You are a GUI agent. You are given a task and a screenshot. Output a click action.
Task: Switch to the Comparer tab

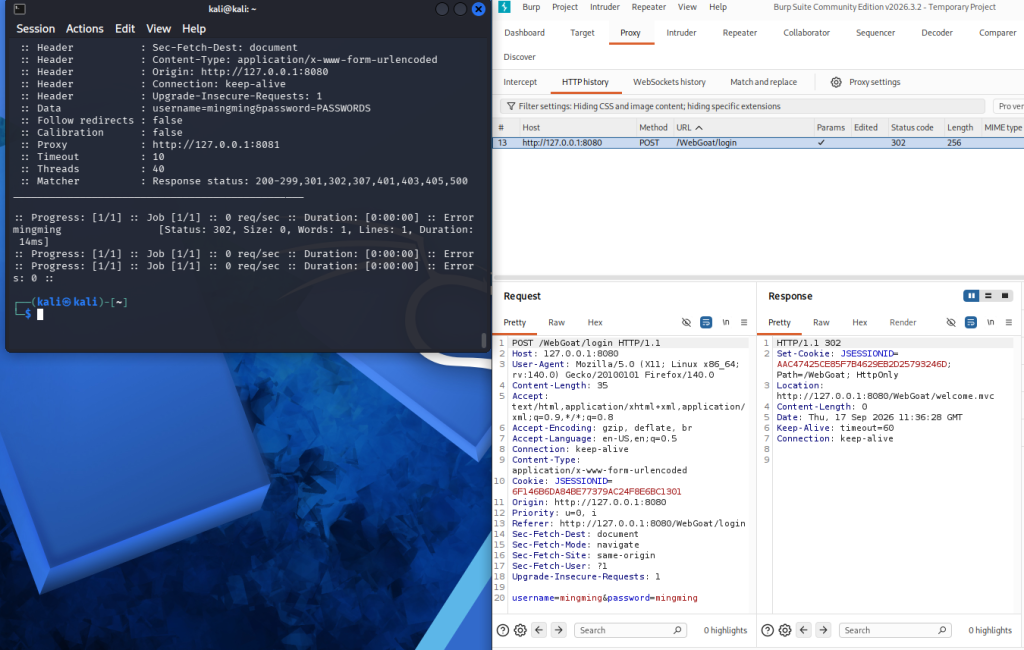[997, 33]
